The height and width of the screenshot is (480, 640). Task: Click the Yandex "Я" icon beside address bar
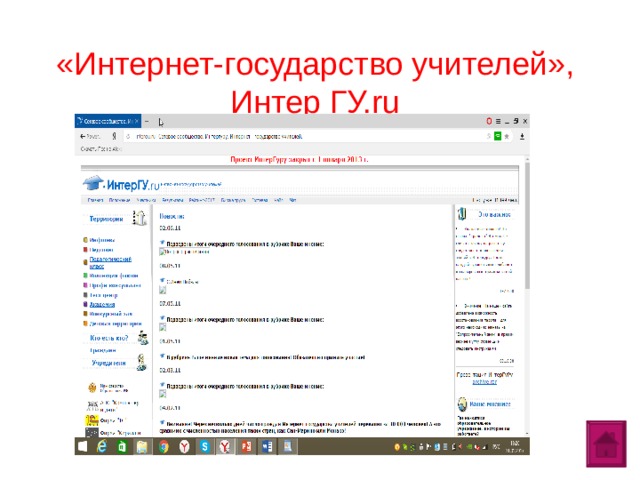114,136
